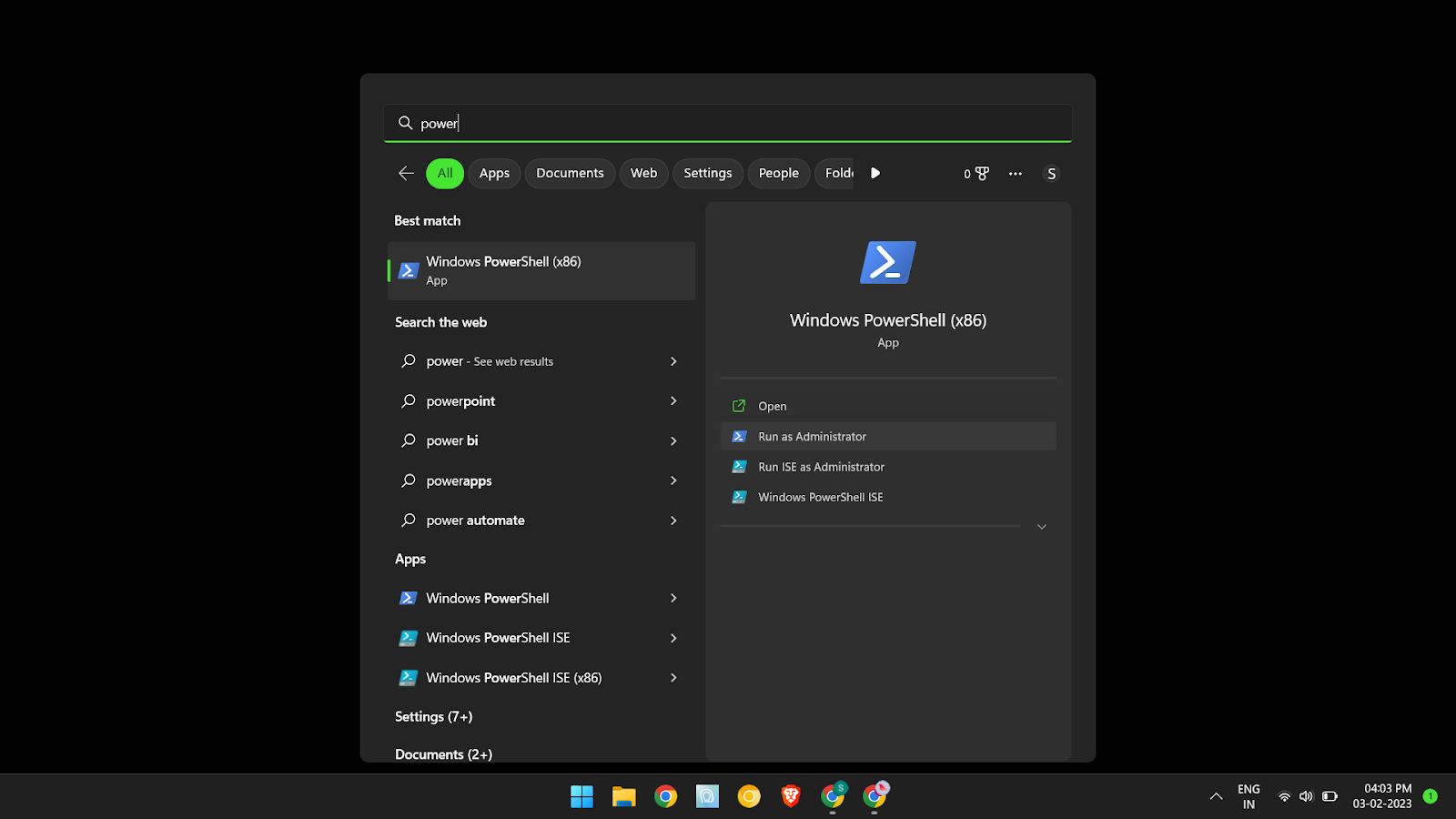Open the first Google Chrome taskbar icon

[x=665, y=796]
